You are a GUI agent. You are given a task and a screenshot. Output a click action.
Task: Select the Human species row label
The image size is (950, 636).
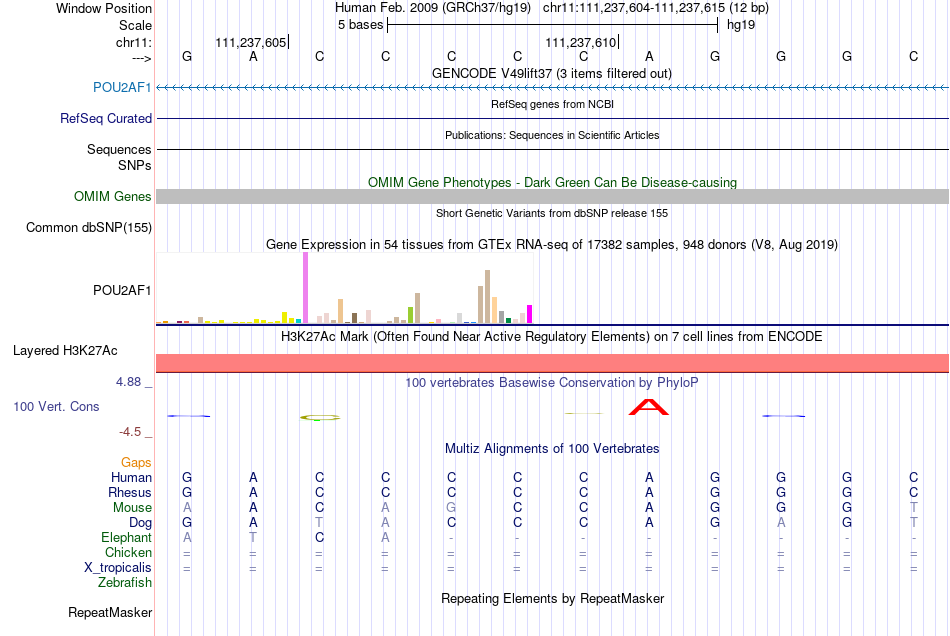(131, 477)
